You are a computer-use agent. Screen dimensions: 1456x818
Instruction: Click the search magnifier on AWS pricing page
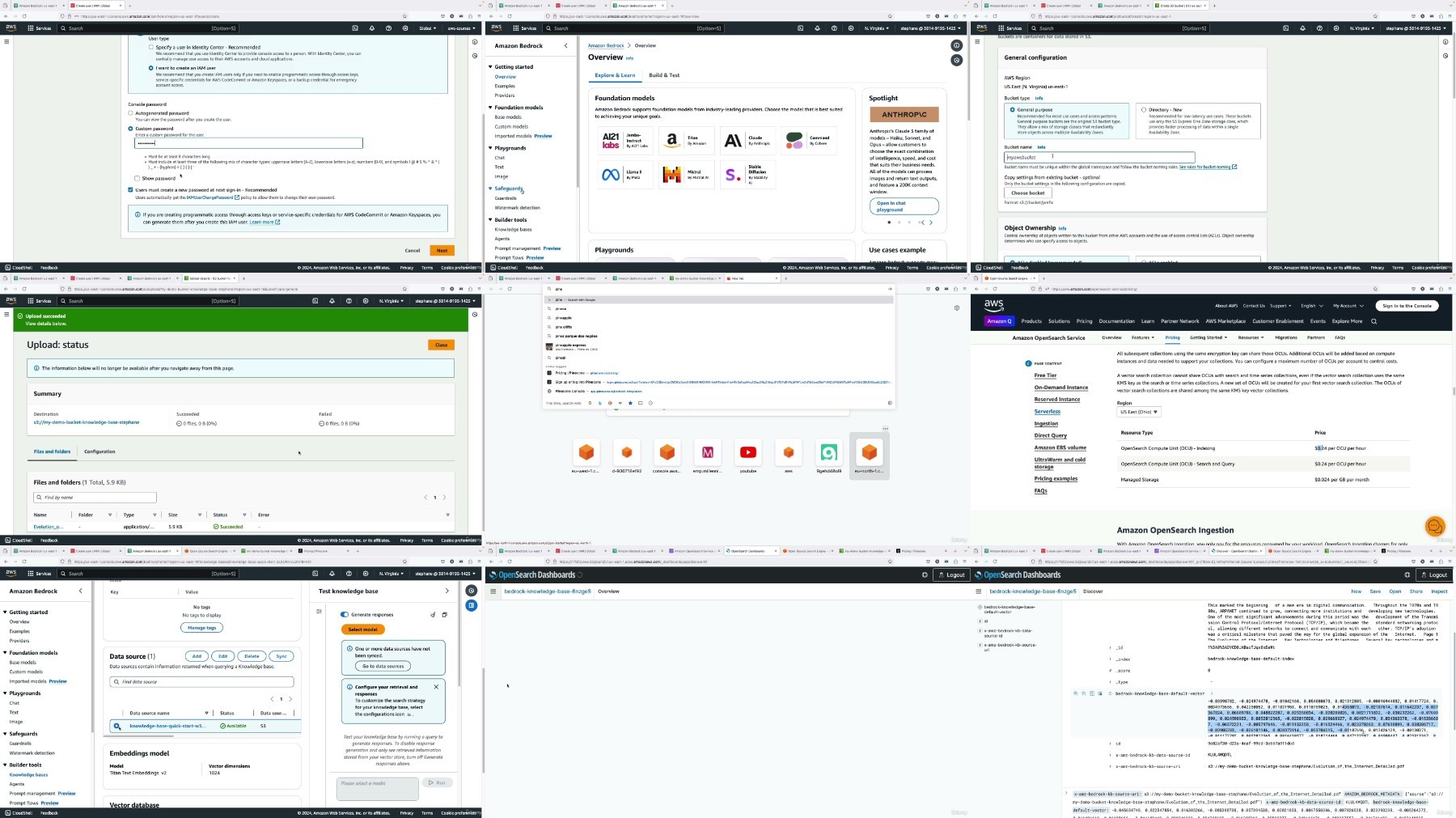pyautogui.click(x=1373, y=321)
